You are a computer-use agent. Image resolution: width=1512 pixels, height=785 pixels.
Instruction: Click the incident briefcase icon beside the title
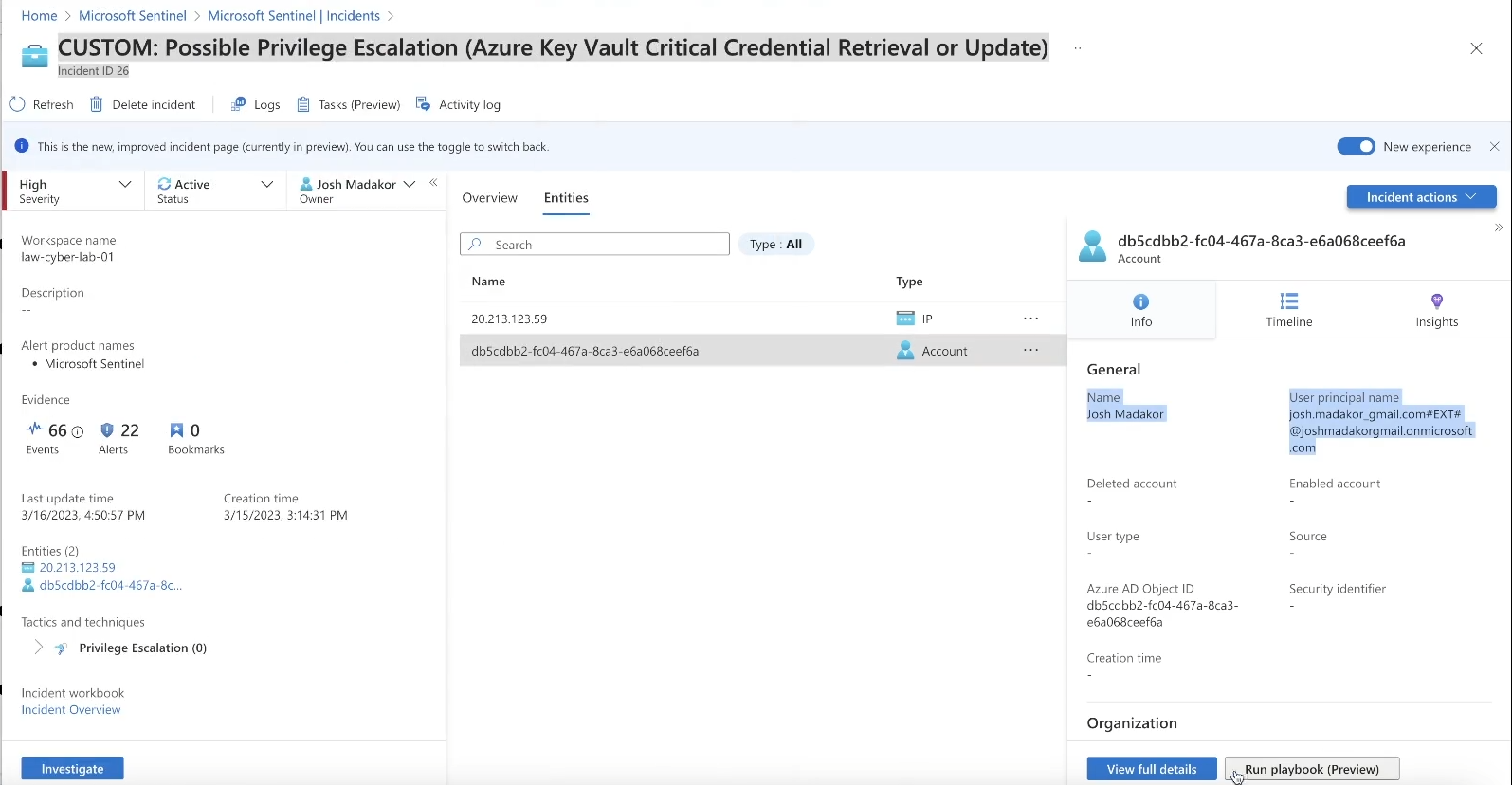34,56
